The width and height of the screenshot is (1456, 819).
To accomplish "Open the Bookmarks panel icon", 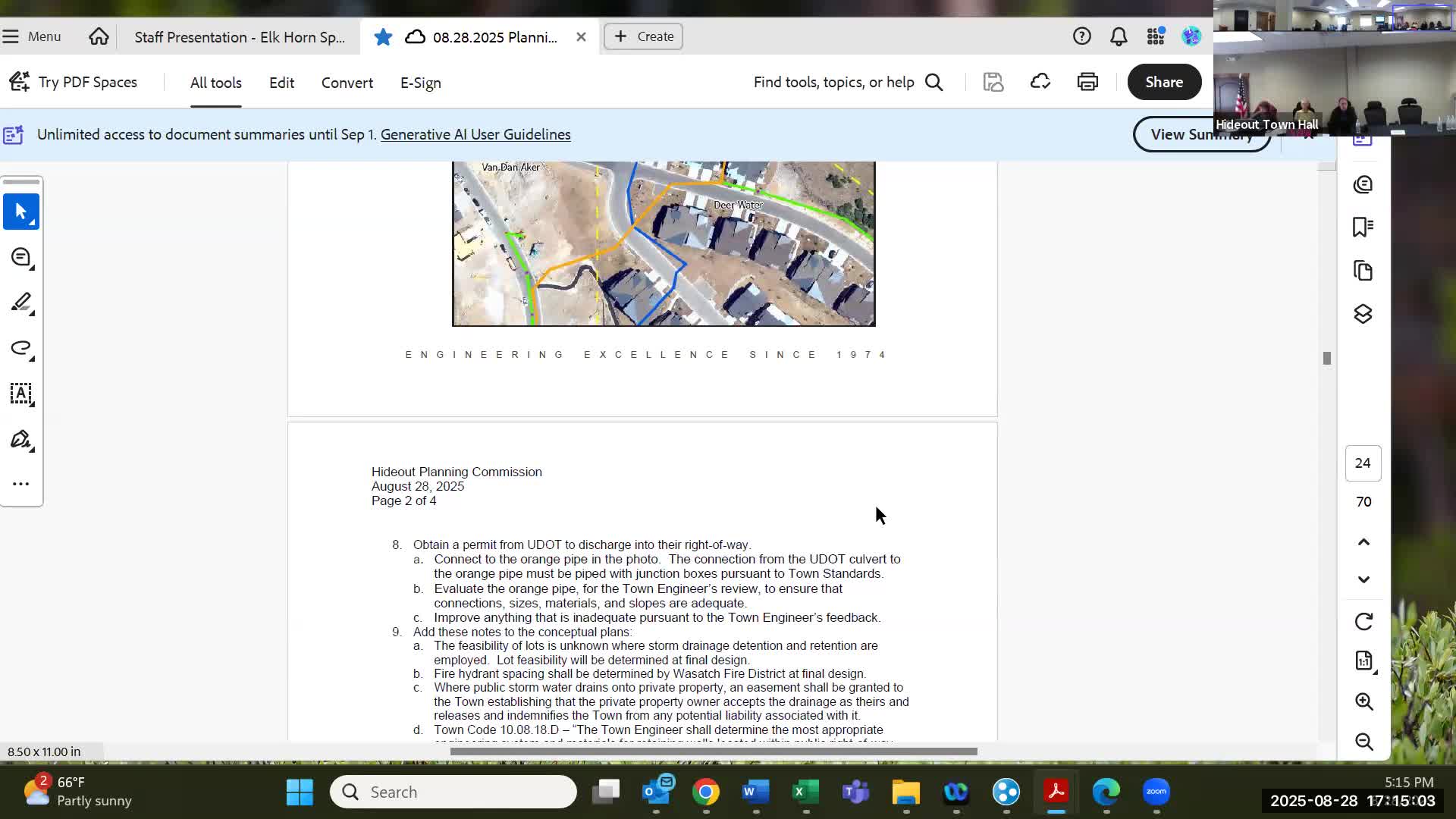I will pos(1363,227).
